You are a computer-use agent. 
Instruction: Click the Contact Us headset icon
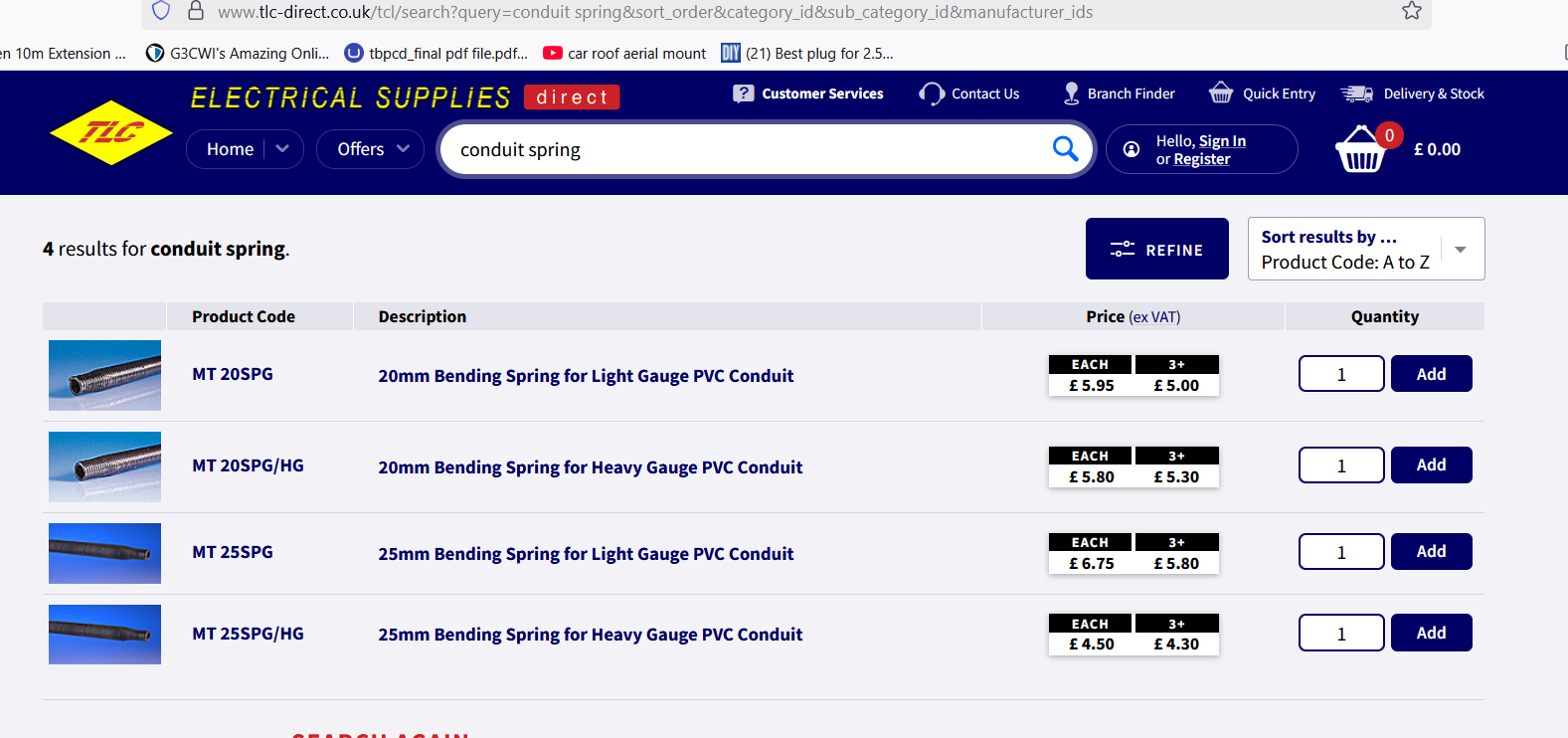[x=932, y=93]
